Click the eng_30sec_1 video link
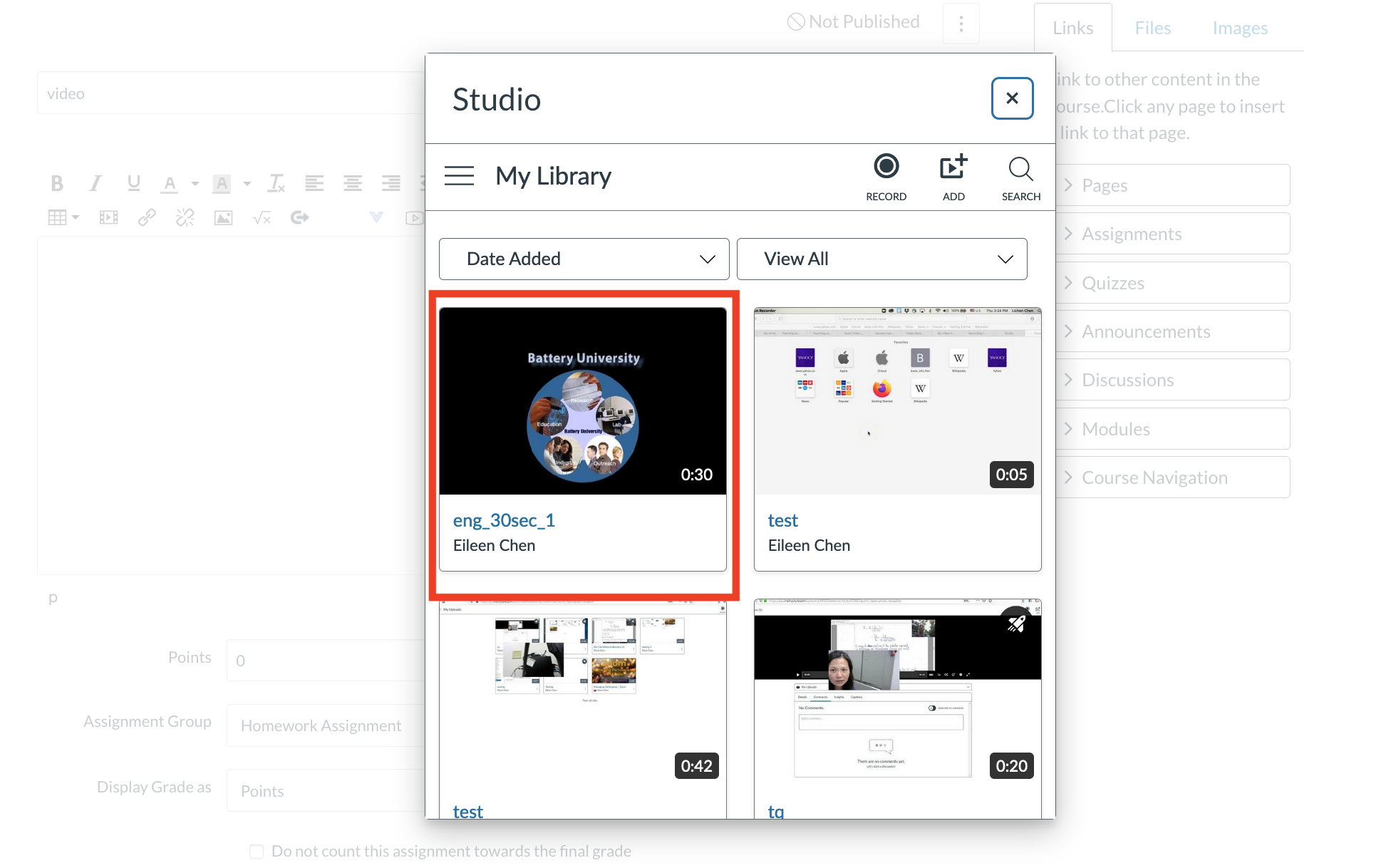The width and height of the screenshot is (1391, 868). 504,519
